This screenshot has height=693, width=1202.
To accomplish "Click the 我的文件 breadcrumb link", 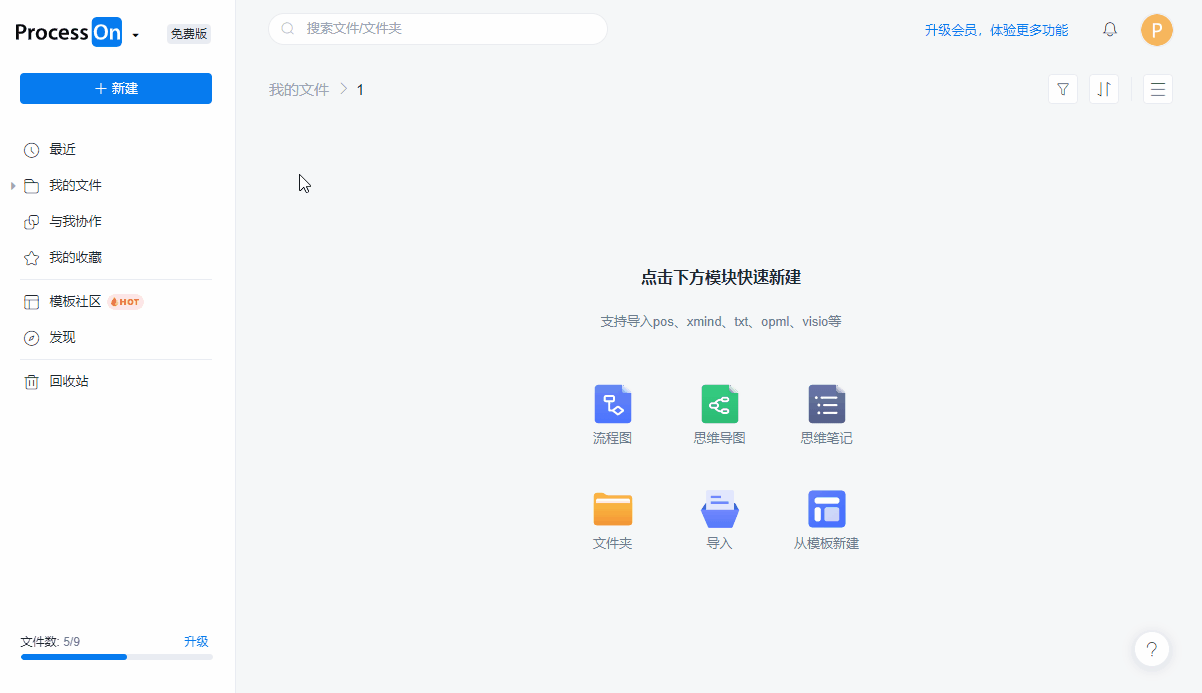I will pos(297,89).
